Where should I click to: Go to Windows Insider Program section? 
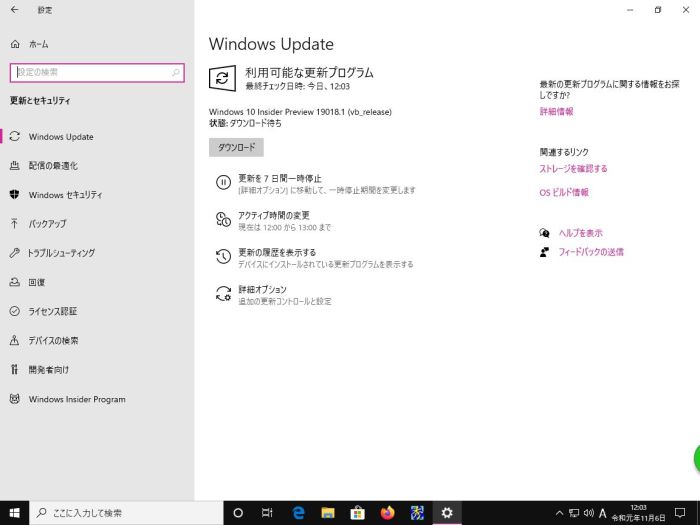pos(77,399)
